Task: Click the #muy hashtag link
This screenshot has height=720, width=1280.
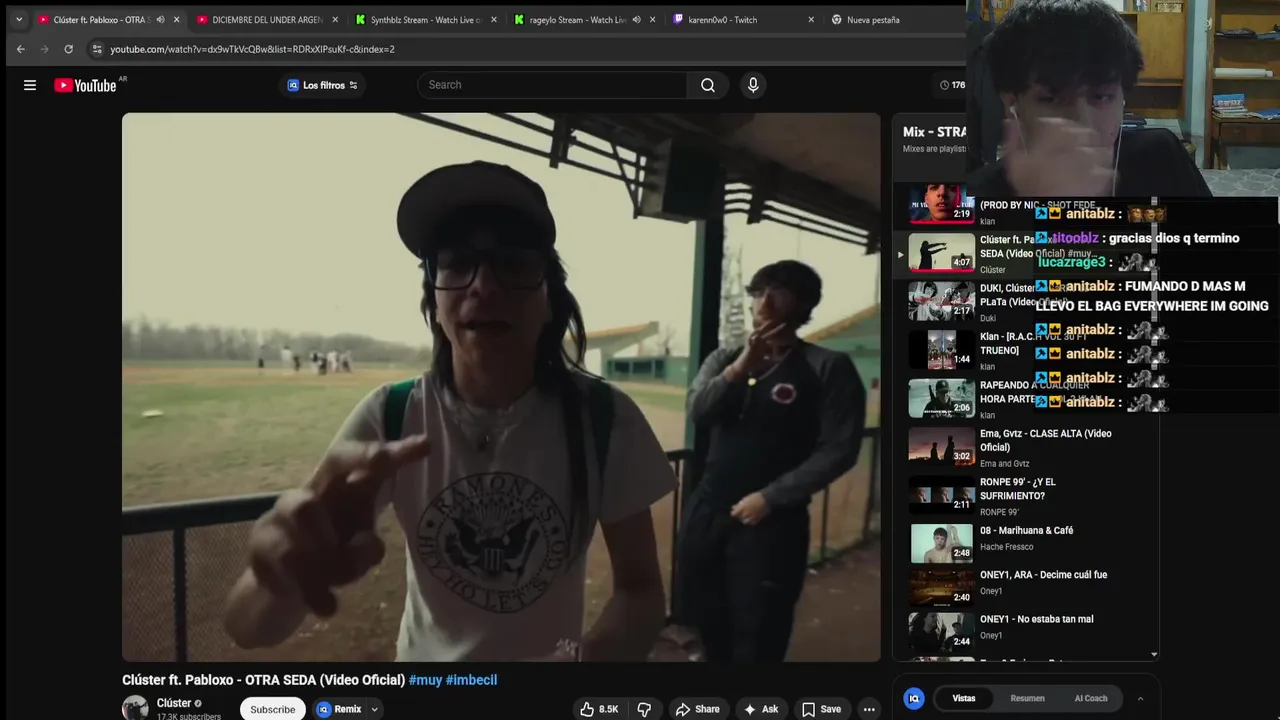Action: pos(425,680)
